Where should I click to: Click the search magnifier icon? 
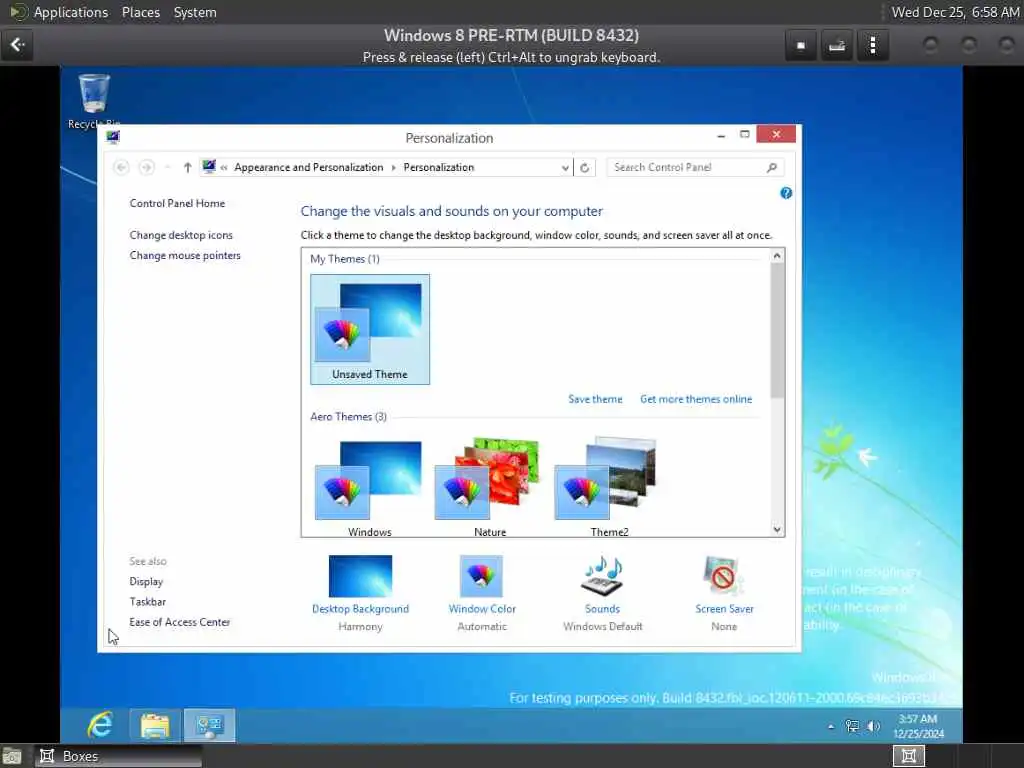771,167
